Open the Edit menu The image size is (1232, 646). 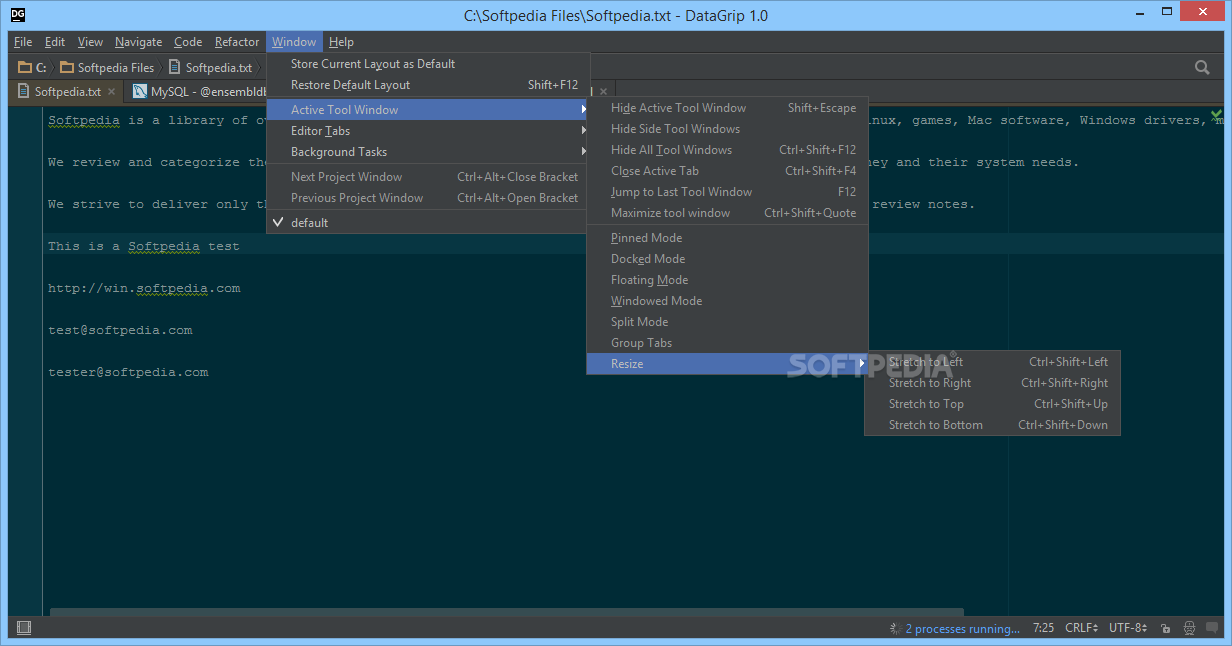pyautogui.click(x=55, y=42)
